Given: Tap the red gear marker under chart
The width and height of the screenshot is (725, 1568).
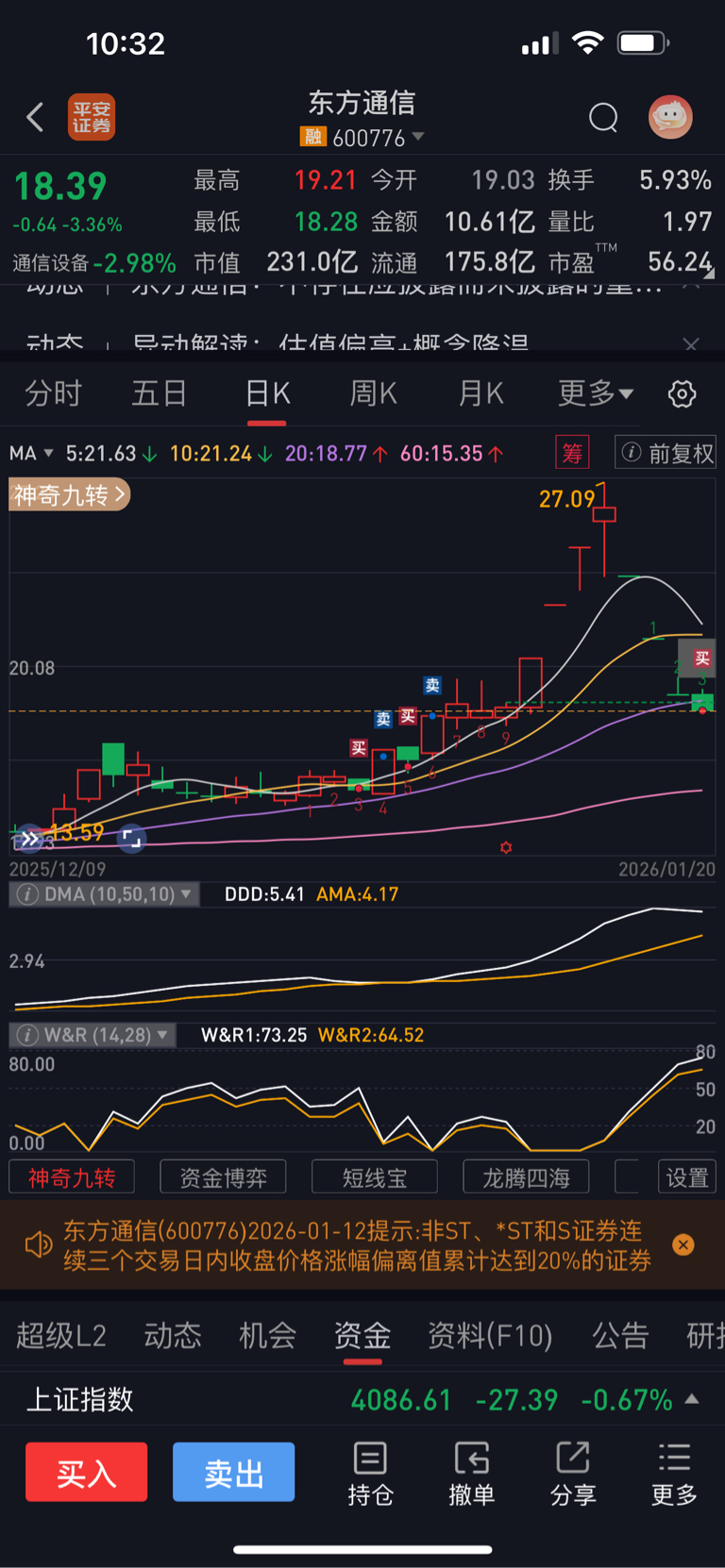Looking at the screenshot, I should [506, 848].
